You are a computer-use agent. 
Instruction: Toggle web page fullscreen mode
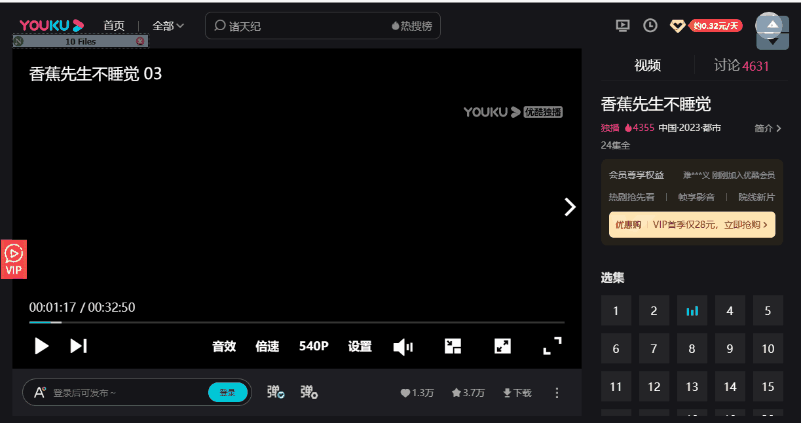tap(503, 346)
